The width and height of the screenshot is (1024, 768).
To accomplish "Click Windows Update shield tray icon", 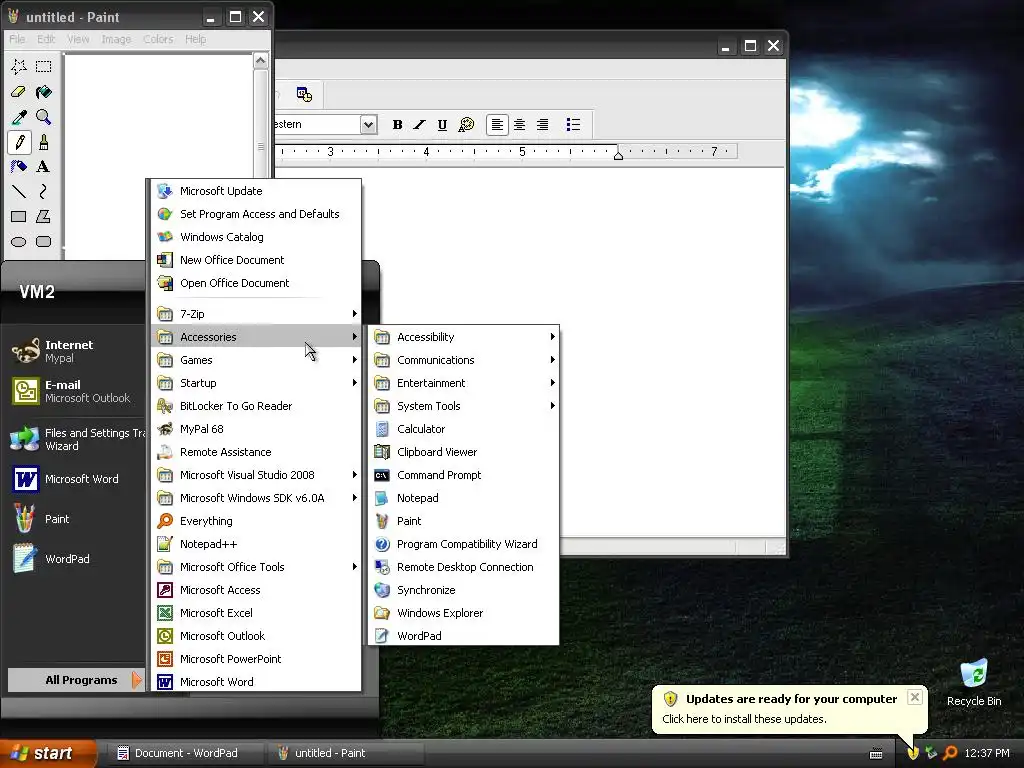I will click(913, 753).
